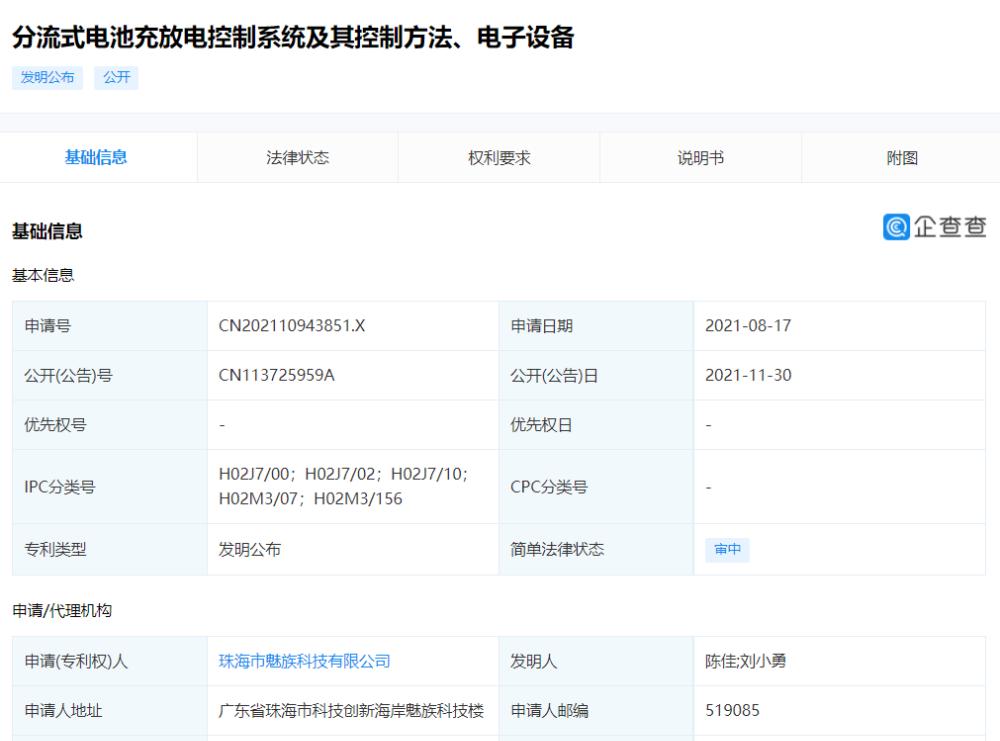Select IPC code H02M3/156
Screen dimensions: 1000x741
coord(358,499)
